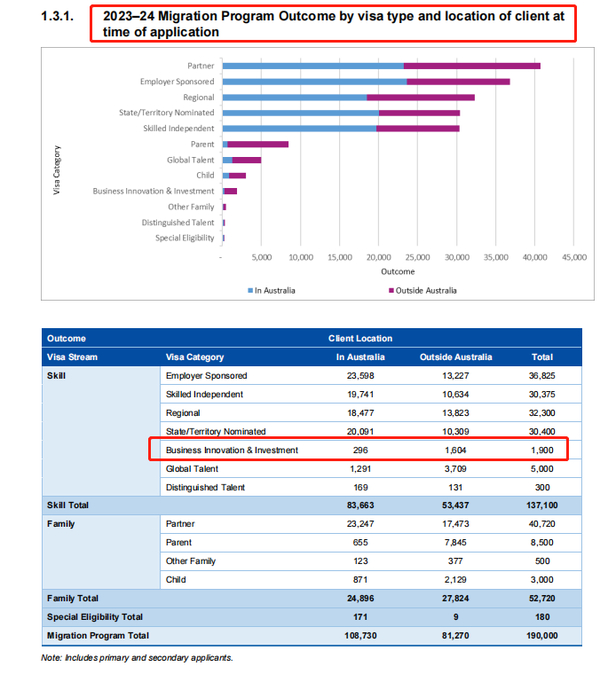The height and width of the screenshot is (674, 600).
Task: Click the "25,000" tick label on the axis
Action: (417, 257)
